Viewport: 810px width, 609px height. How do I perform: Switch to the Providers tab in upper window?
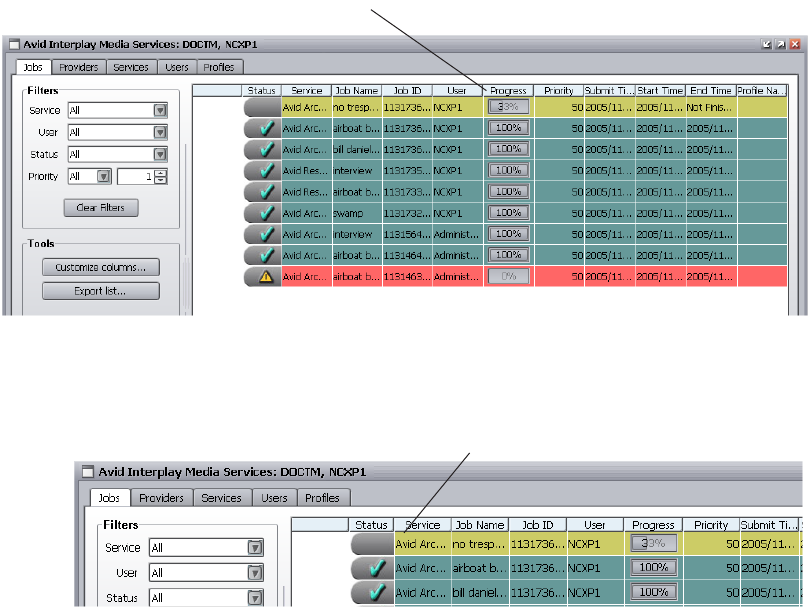coord(79,67)
